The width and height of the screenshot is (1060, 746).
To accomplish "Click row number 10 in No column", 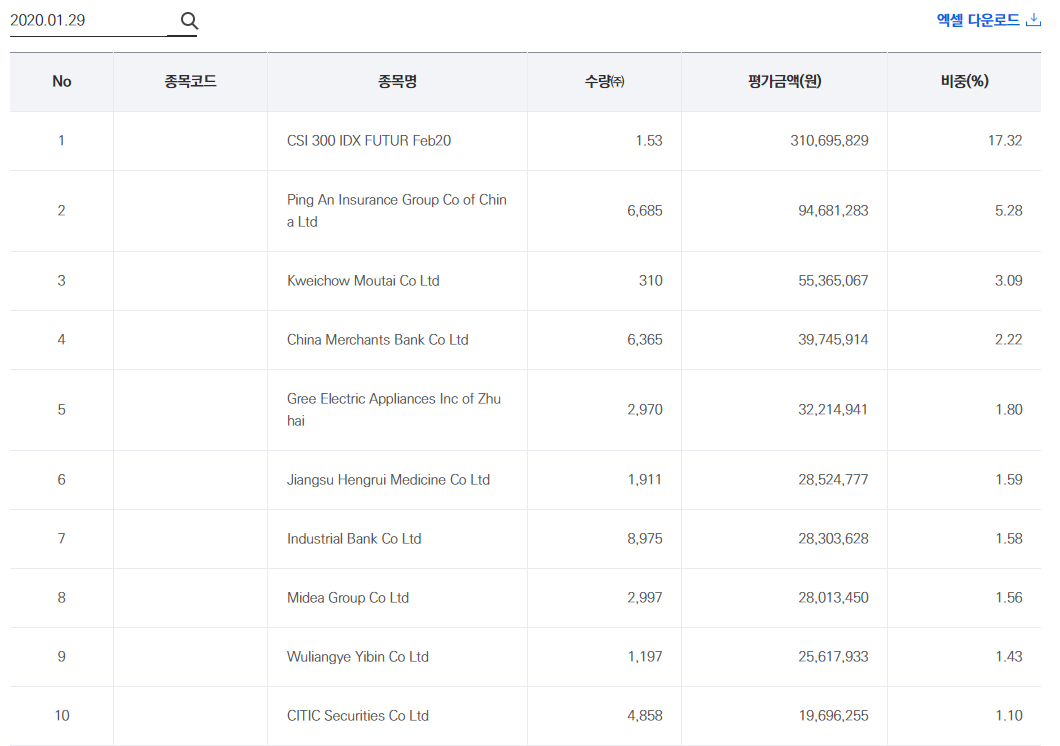I will coord(62,716).
